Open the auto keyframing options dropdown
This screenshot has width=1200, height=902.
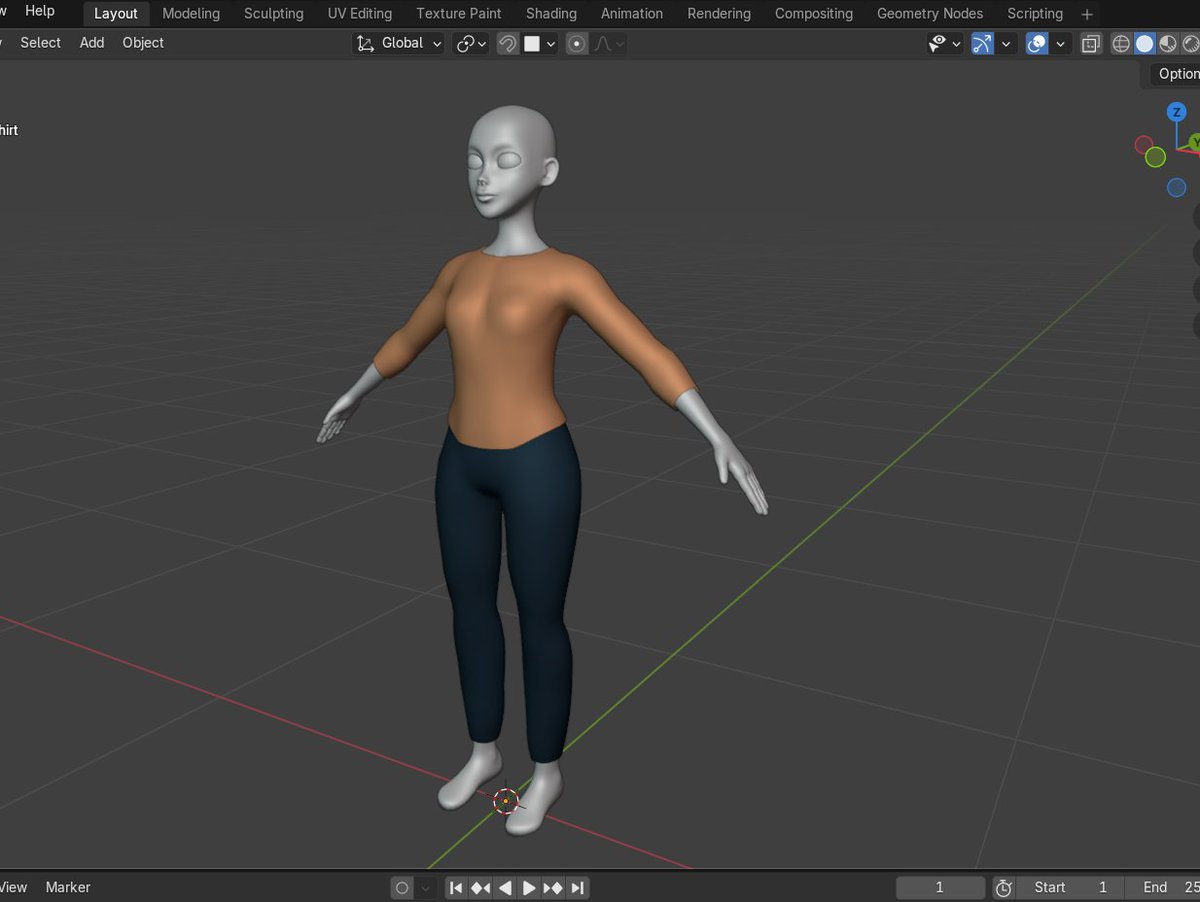[x=426, y=887]
